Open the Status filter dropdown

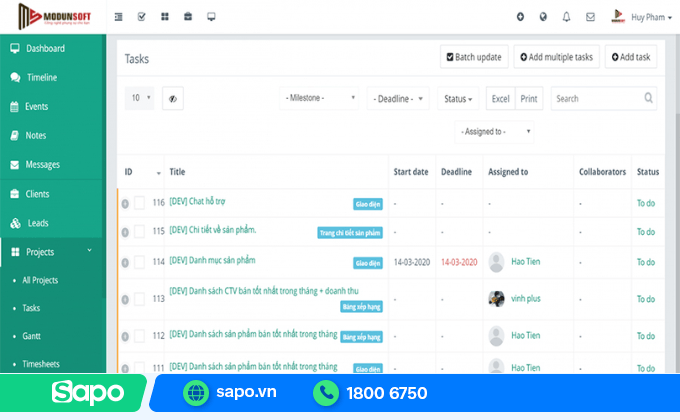tap(458, 98)
